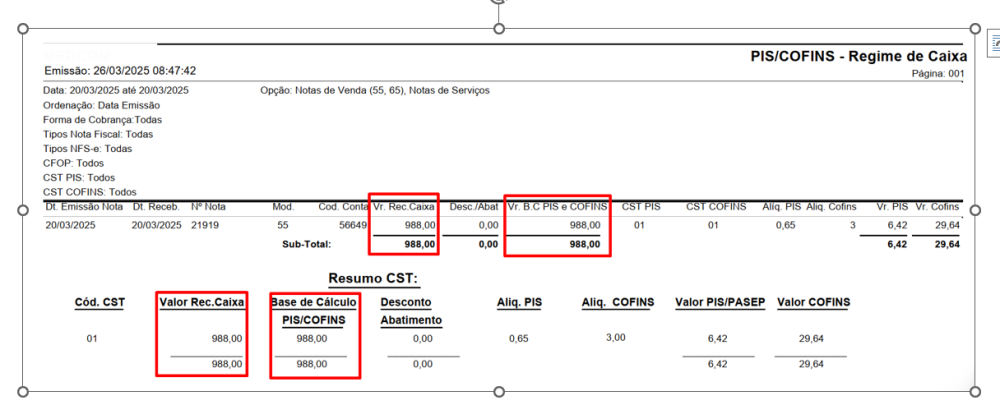Image resolution: width=1000 pixels, height=405 pixels.
Task: Click the top-left corner resize handle
Action: coord(22,30)
